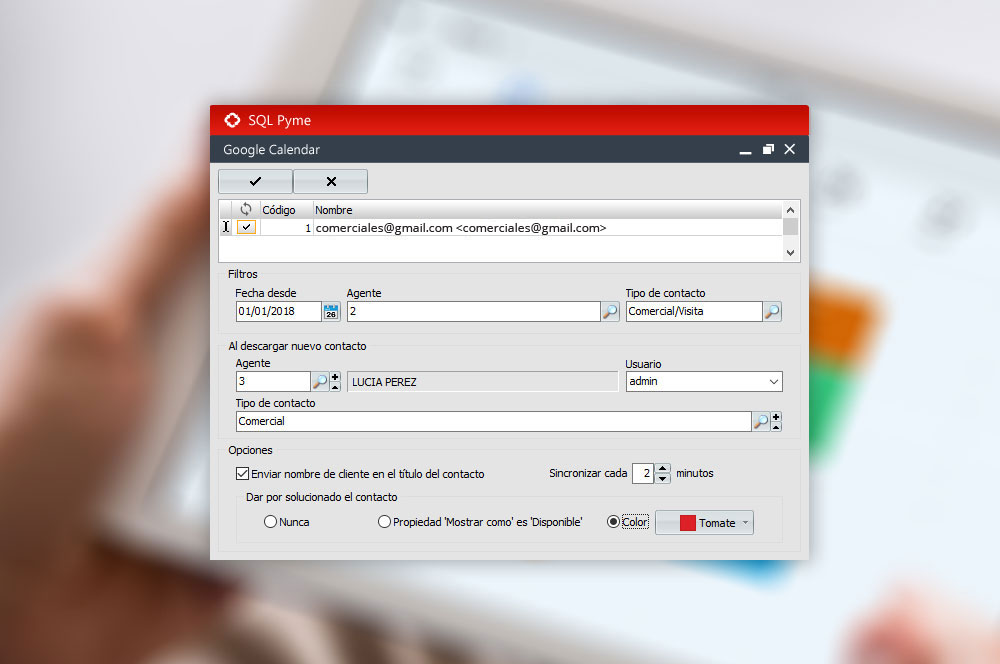Expand the Usuario admin dropdown

click(773, 381)
